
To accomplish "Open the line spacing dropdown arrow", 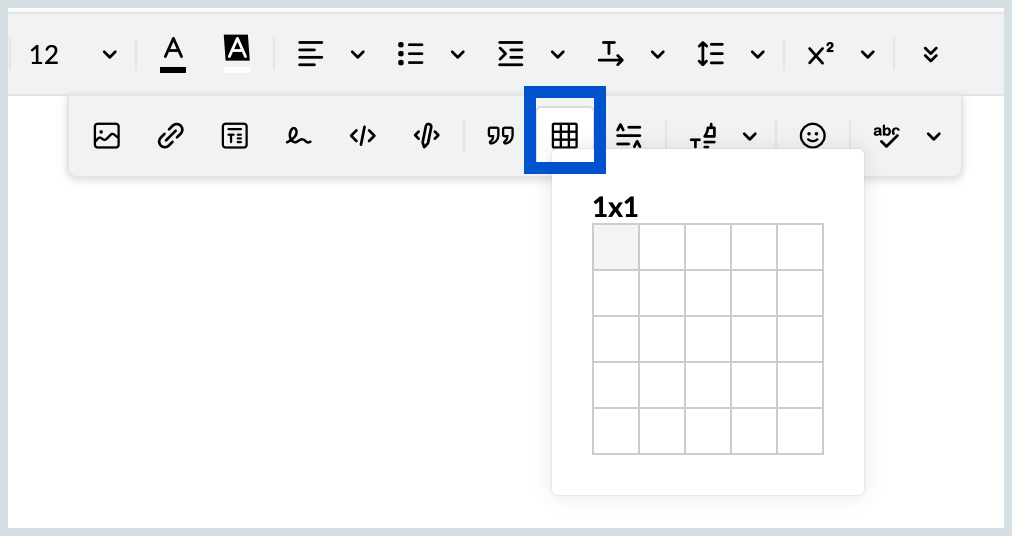I will pos(758,54).
